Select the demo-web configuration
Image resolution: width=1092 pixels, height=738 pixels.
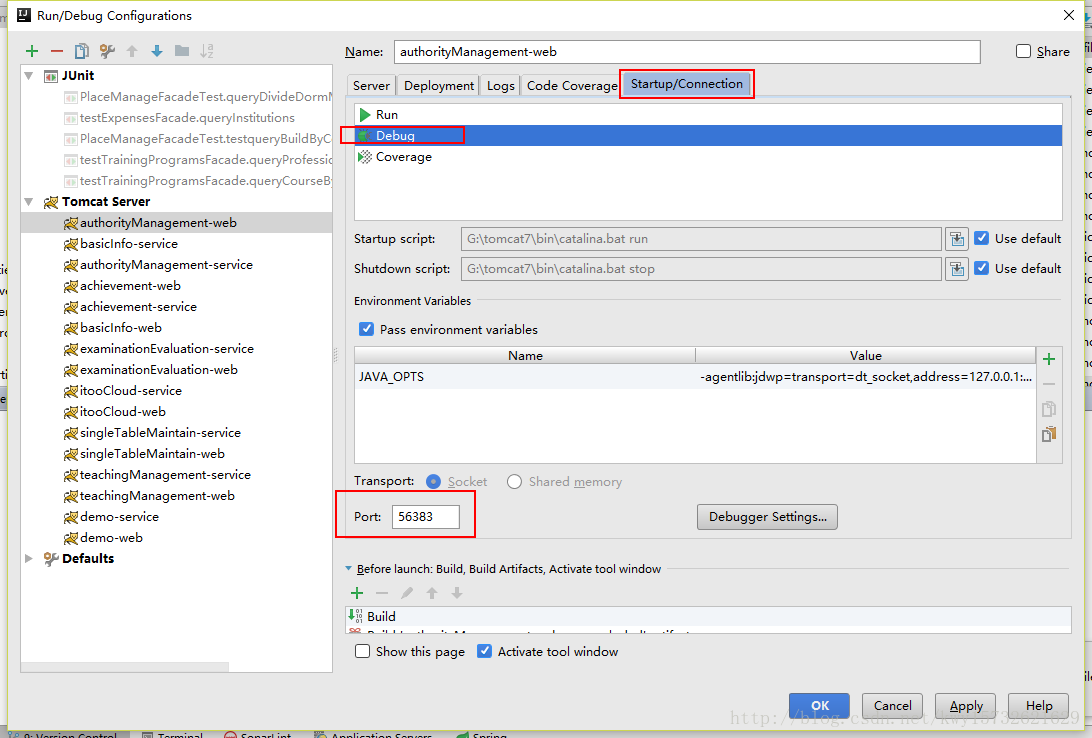[x=111, y=537]
